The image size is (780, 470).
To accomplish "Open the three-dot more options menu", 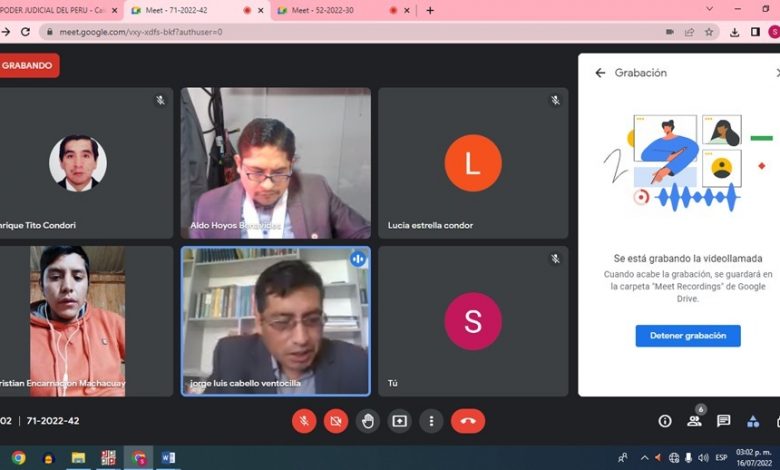I will pyautogui.click(x=431, y=421).
